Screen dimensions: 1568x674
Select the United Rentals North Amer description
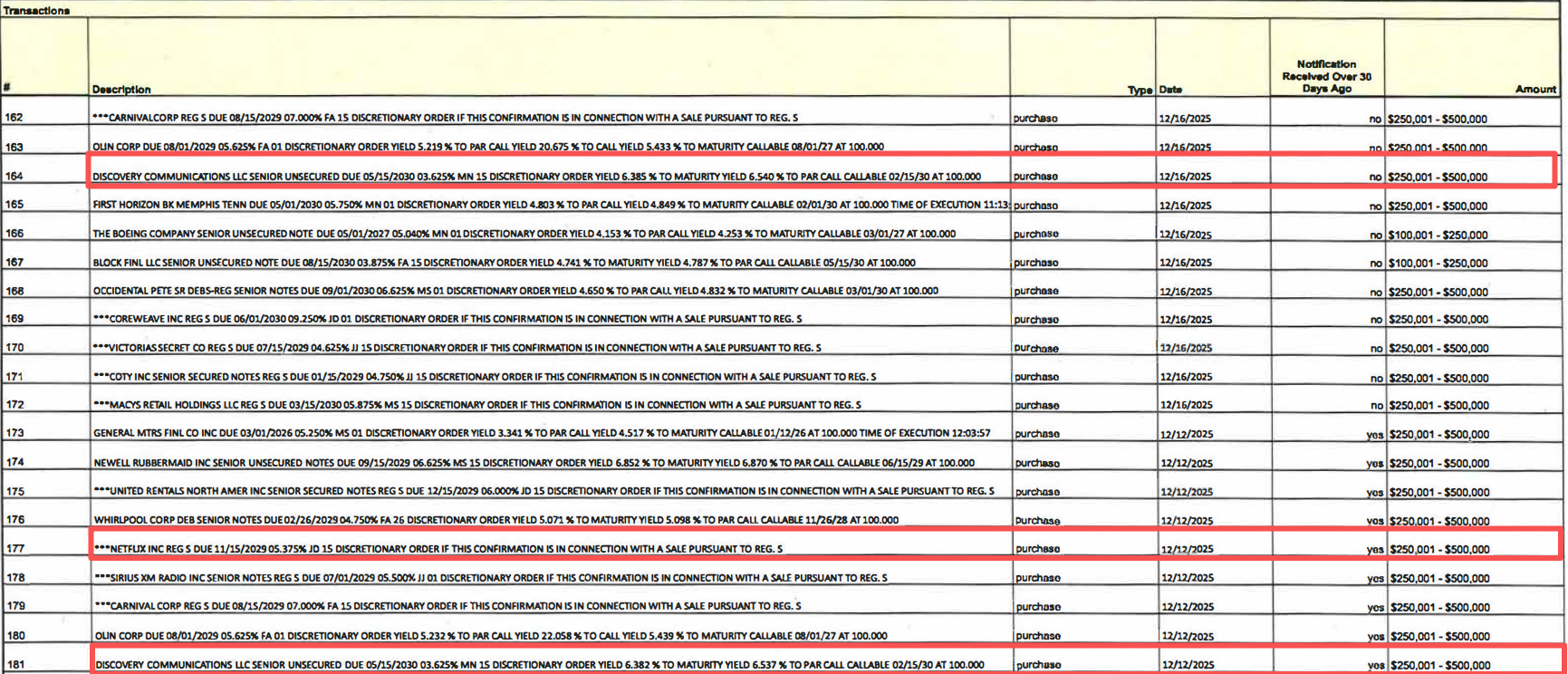point(544,491)
